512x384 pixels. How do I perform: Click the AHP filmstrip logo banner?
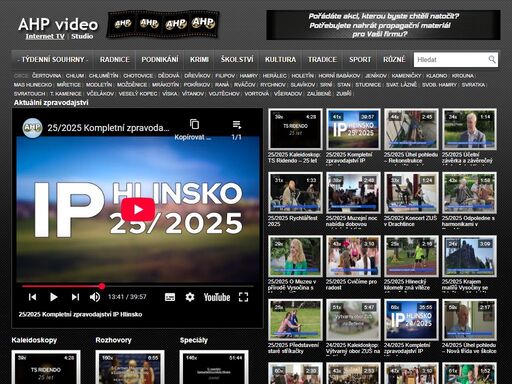pyautogui.click(x=163, y=24)
